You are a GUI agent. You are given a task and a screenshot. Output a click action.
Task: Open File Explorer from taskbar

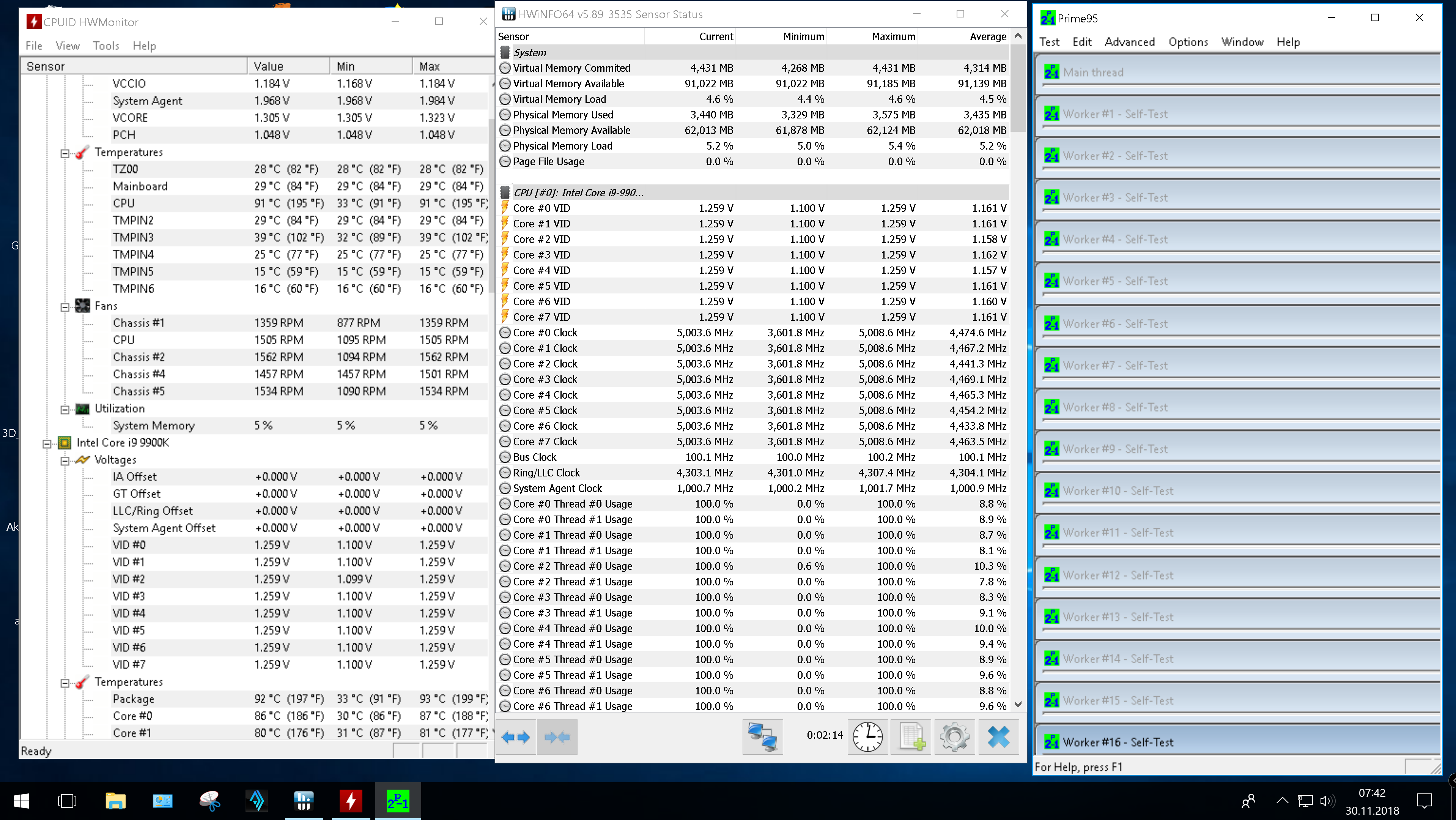click(115, 801)
